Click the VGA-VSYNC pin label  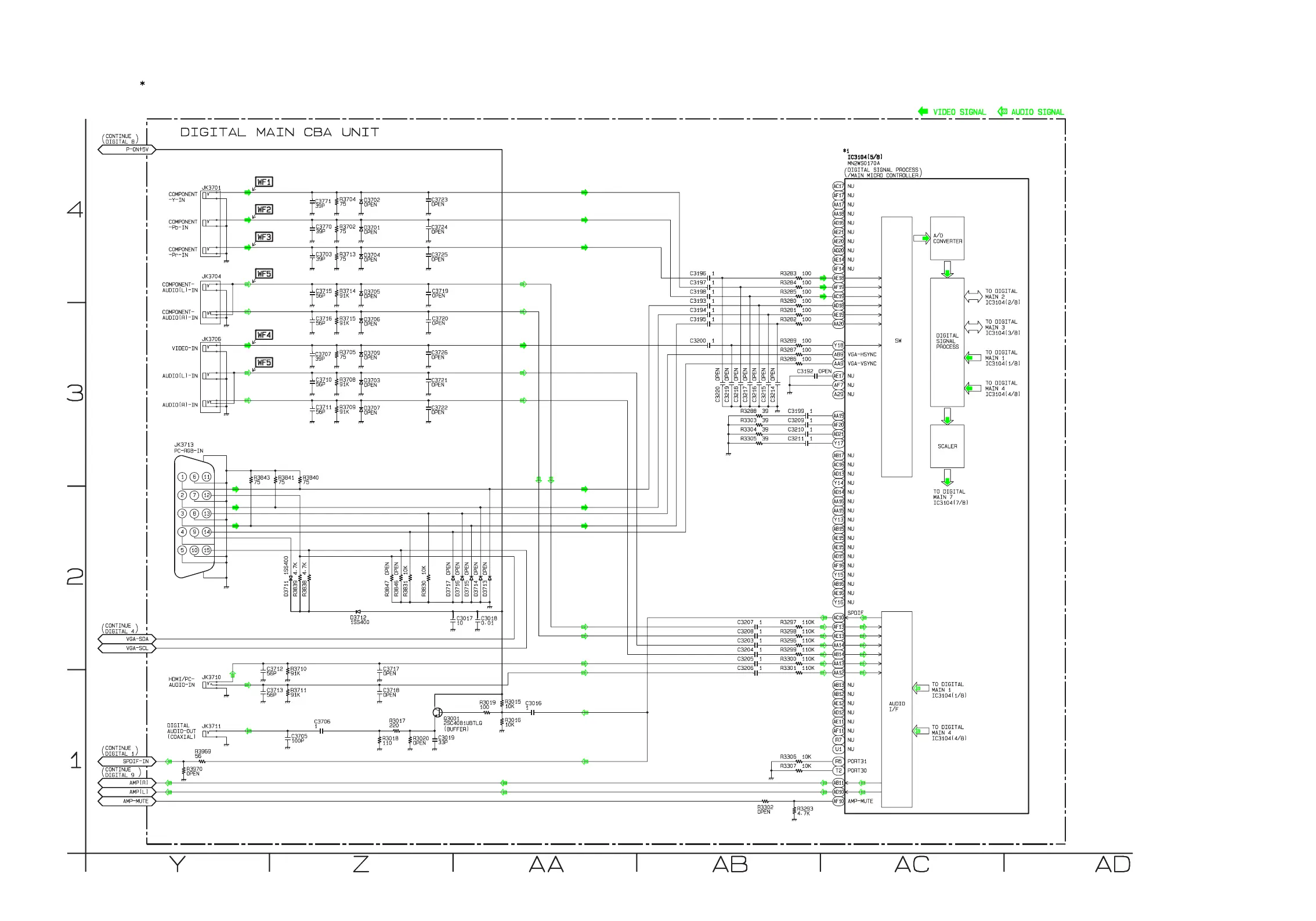point(862,364)
